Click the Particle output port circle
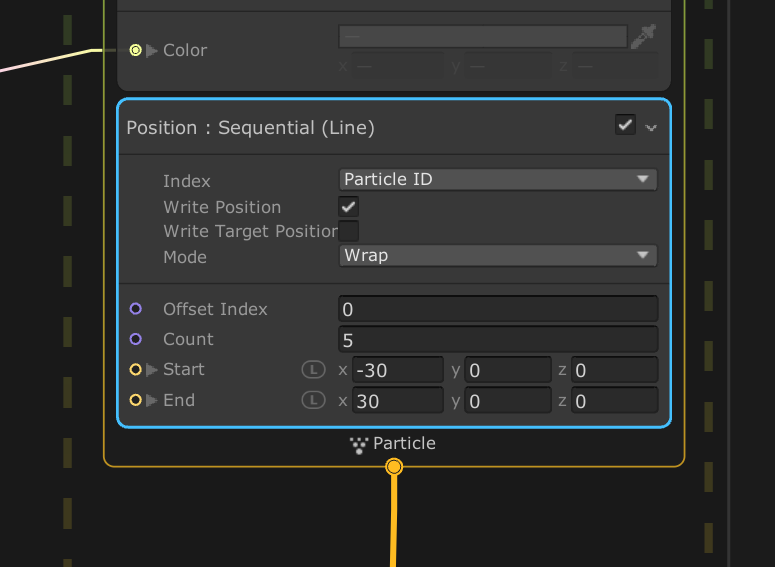Image resolution: width=775 pixels, height=567 pixels. click(394, 467)
